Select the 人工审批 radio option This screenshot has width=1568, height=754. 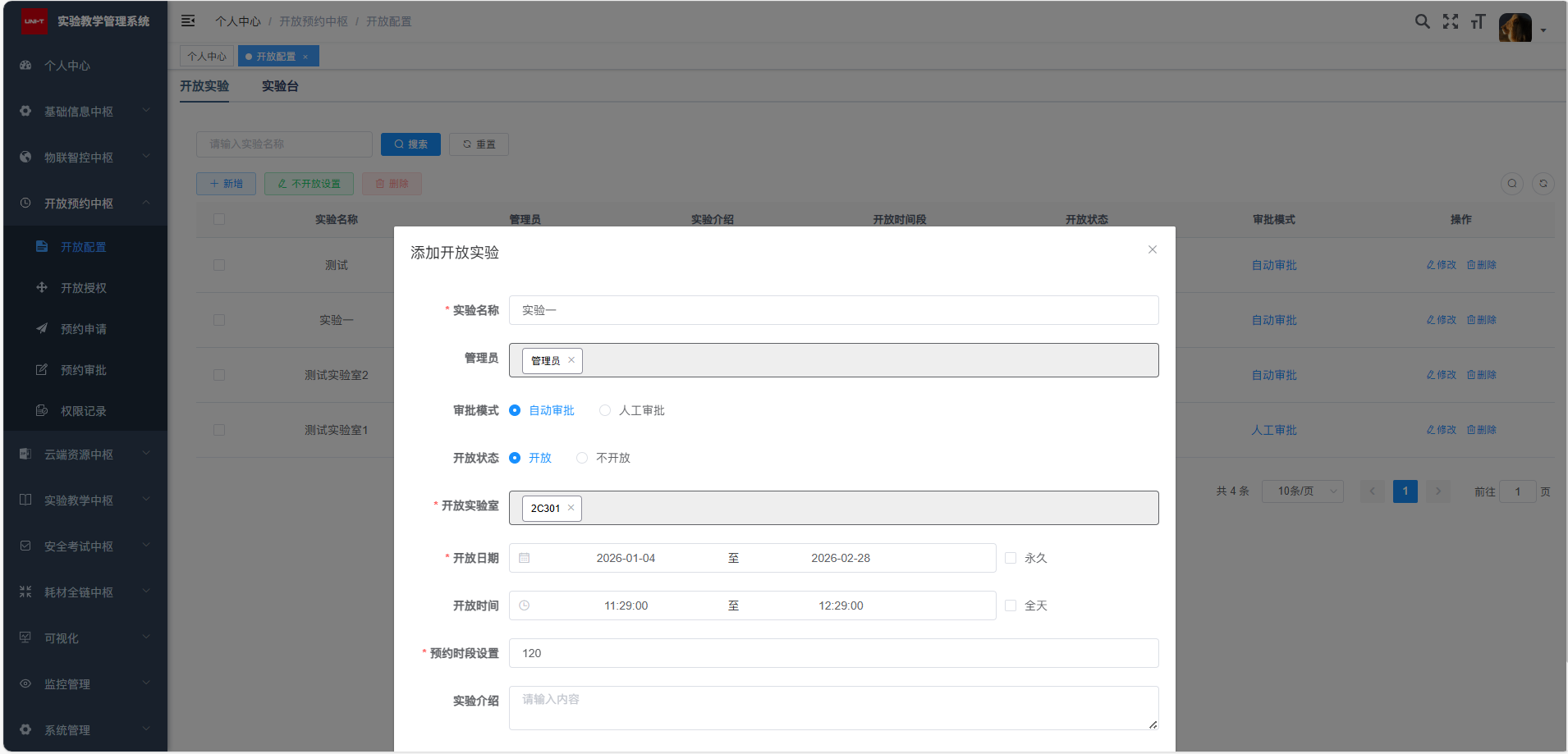pyautogui.click(x=605, y=410)
